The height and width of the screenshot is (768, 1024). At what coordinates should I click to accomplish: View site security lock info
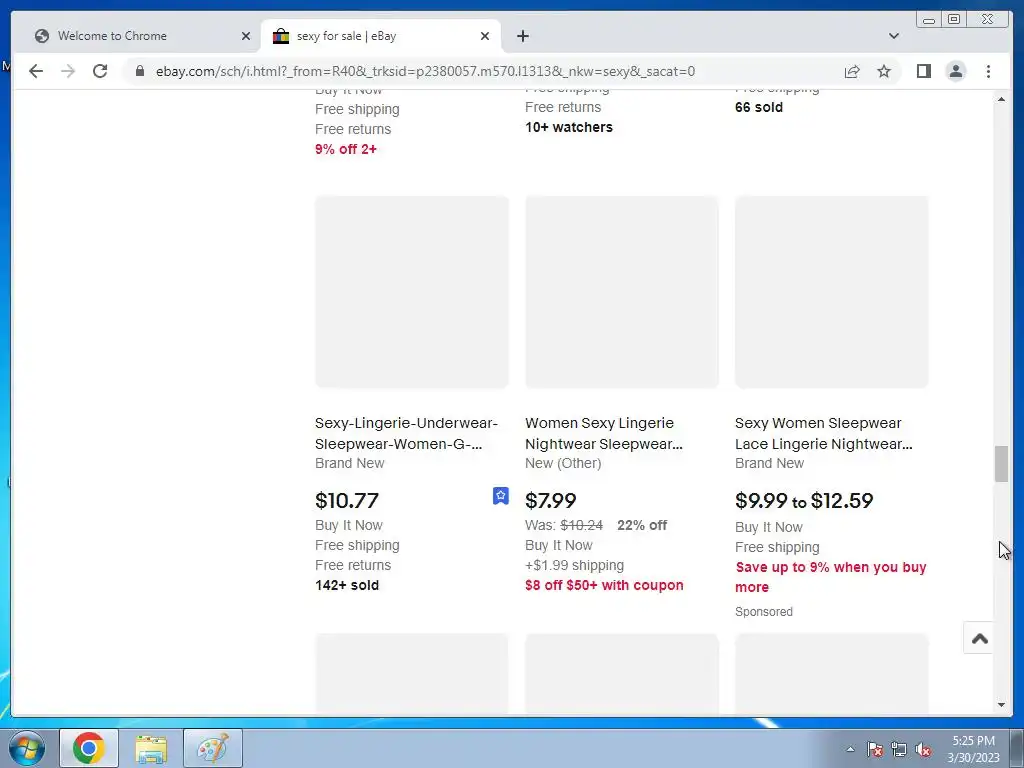point(140,71)
